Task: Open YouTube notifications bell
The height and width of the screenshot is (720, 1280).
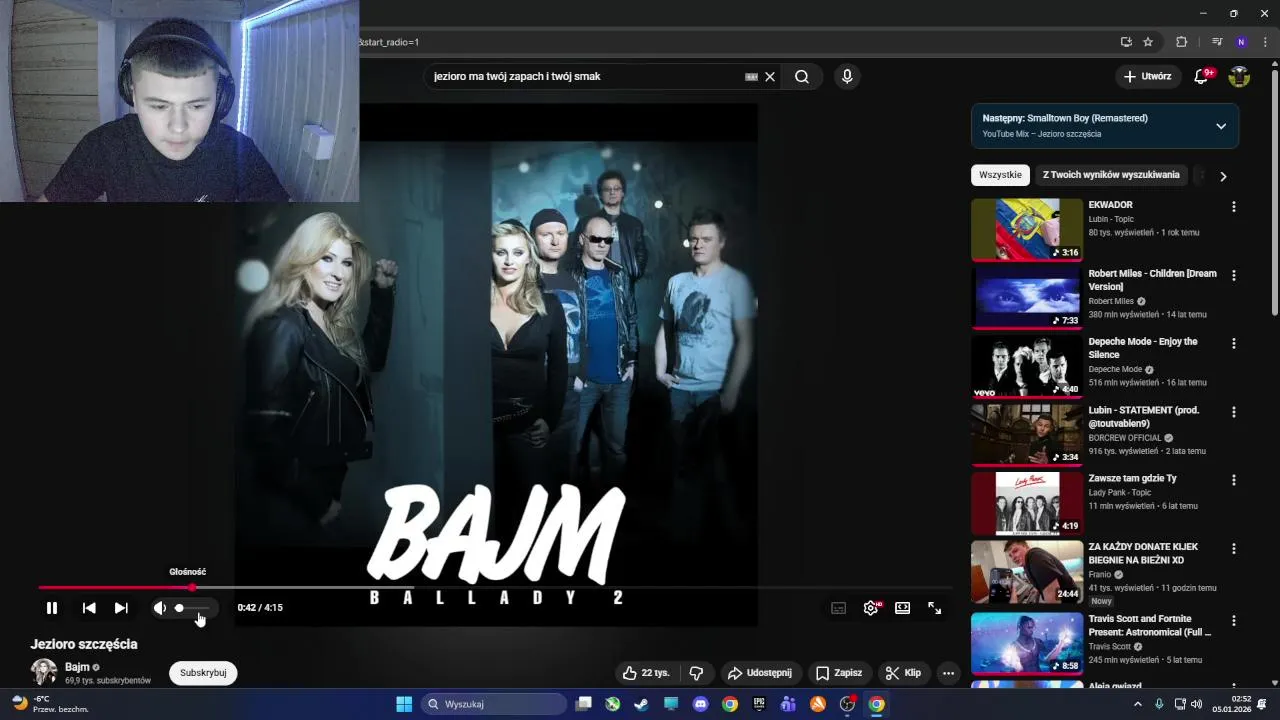Action: click(x=1202, y=77)
